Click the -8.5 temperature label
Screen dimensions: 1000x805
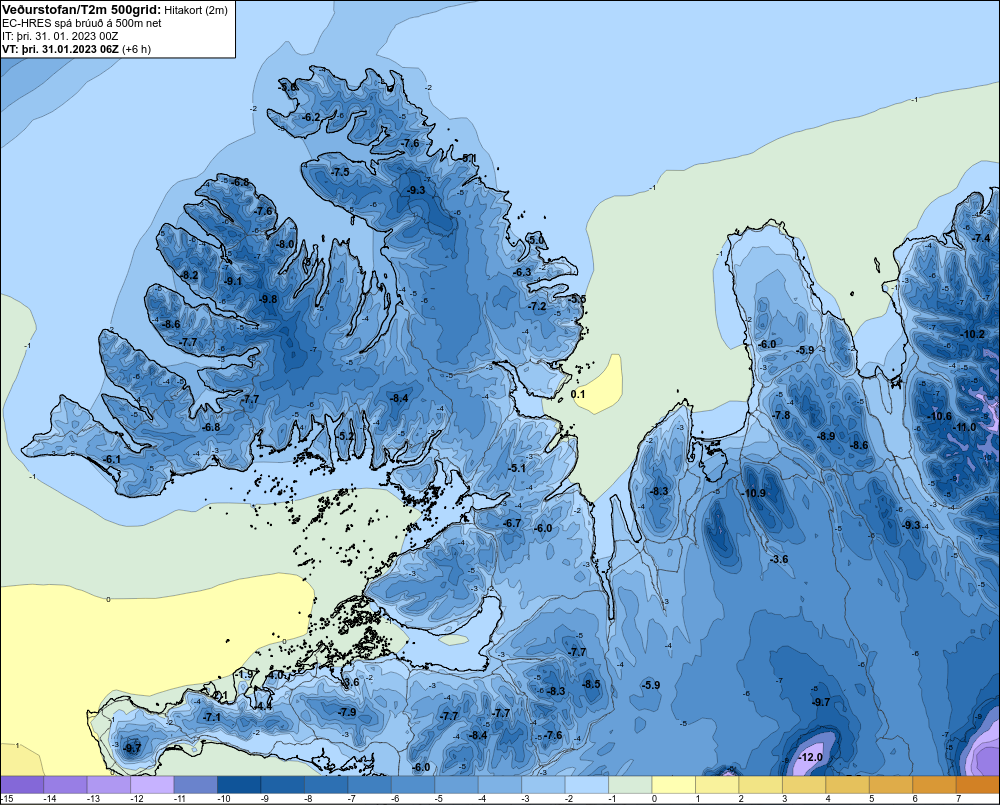pyautogui.click(x=591, y=684)
